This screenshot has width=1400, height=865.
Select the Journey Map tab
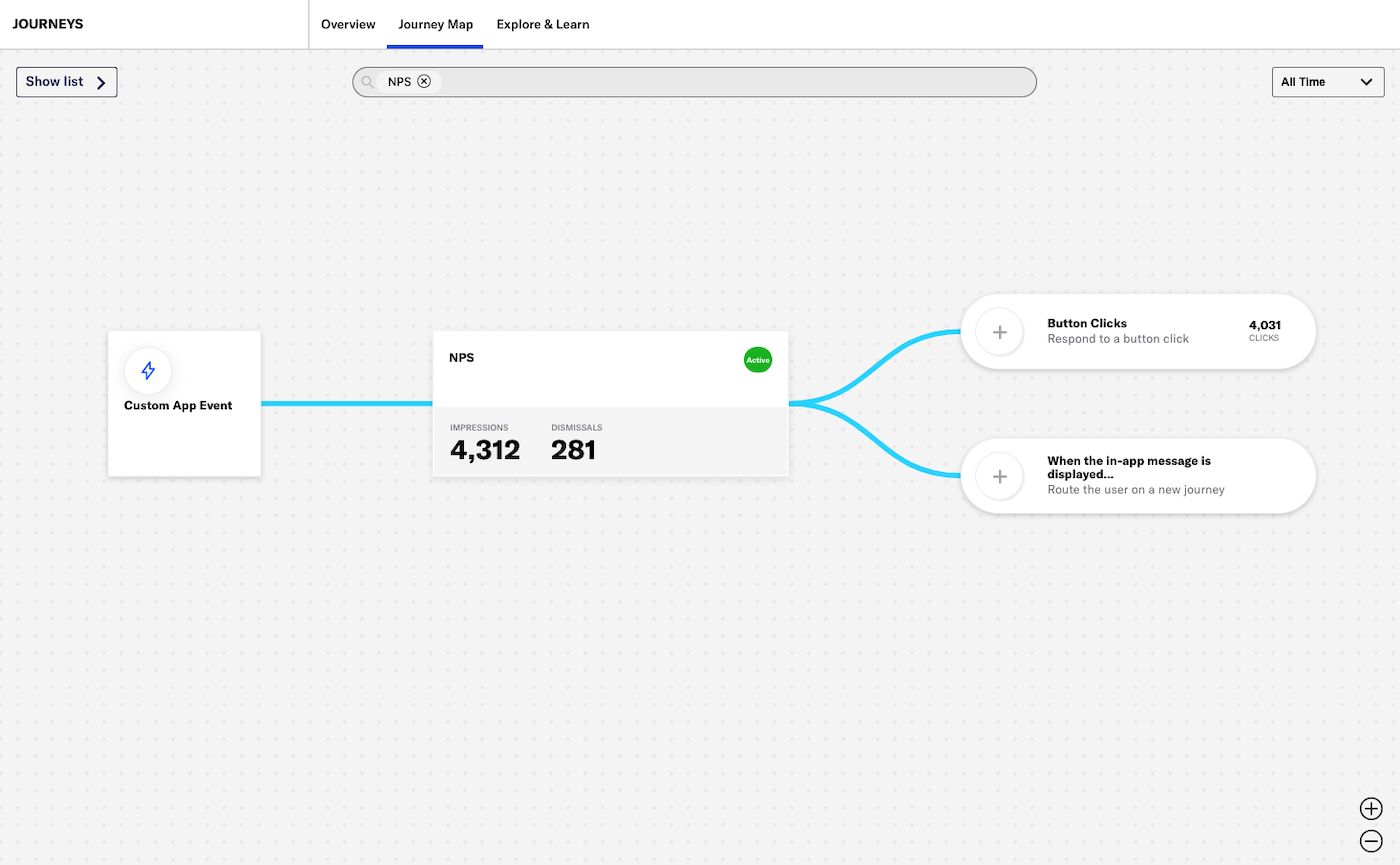pyautogui.click(x=435, y=24)
